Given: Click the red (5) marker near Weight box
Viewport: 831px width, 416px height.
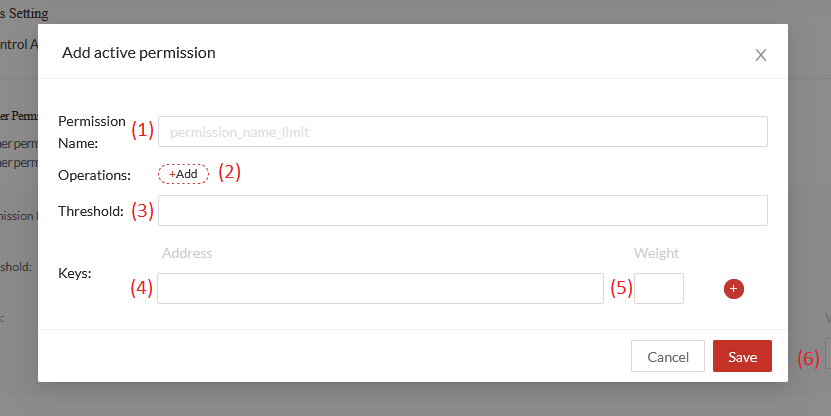Looking at the screenshot, I should tap(622, 288).
